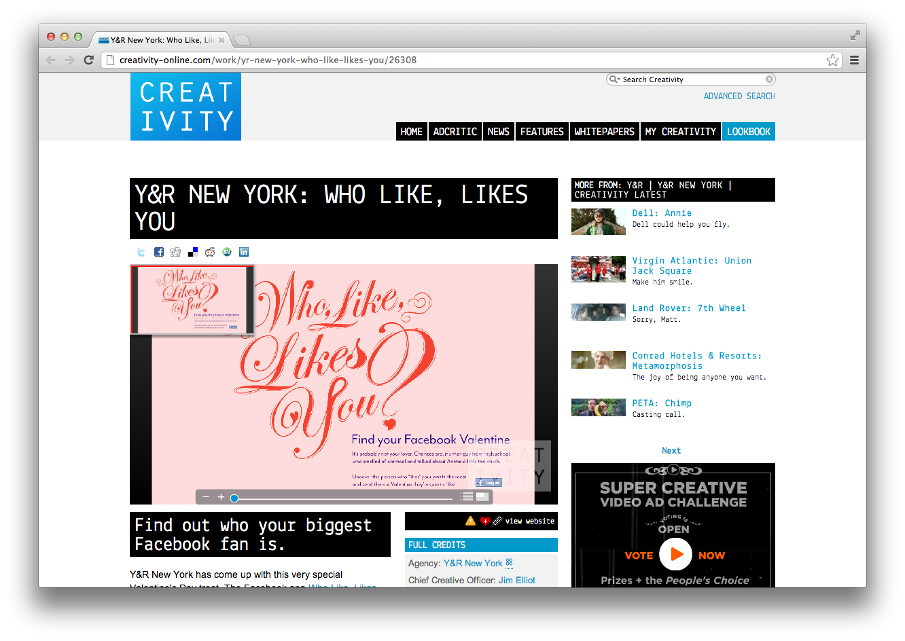Close the Y&R New York browser tab
Image resolution: width=905 pixels, height=641 pixels.
pyautogui.click(x=222, y=40)
